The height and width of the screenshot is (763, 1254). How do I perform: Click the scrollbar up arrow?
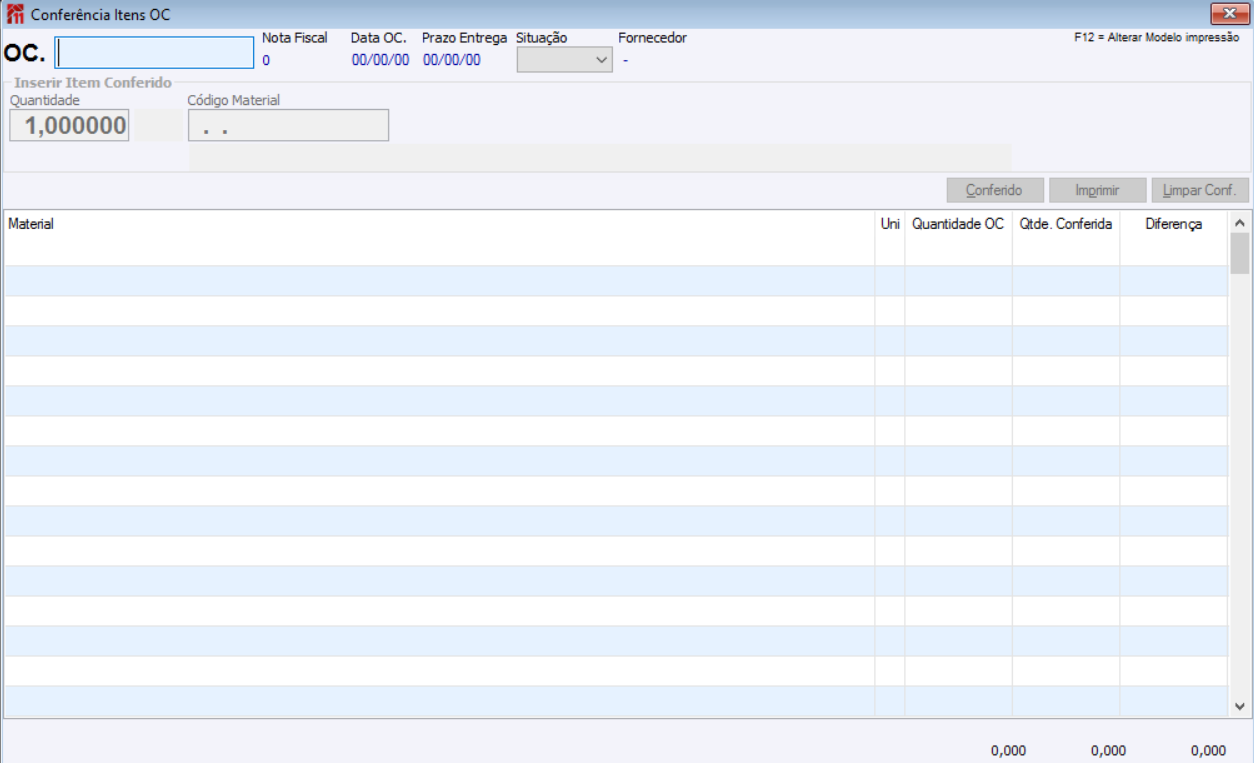[1240, 222]
